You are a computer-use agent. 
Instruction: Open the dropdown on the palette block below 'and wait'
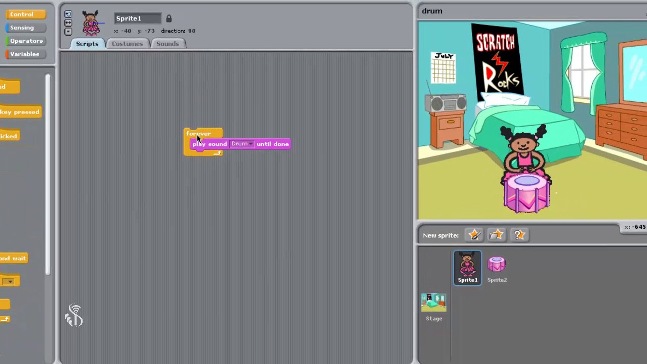point(10,281)
